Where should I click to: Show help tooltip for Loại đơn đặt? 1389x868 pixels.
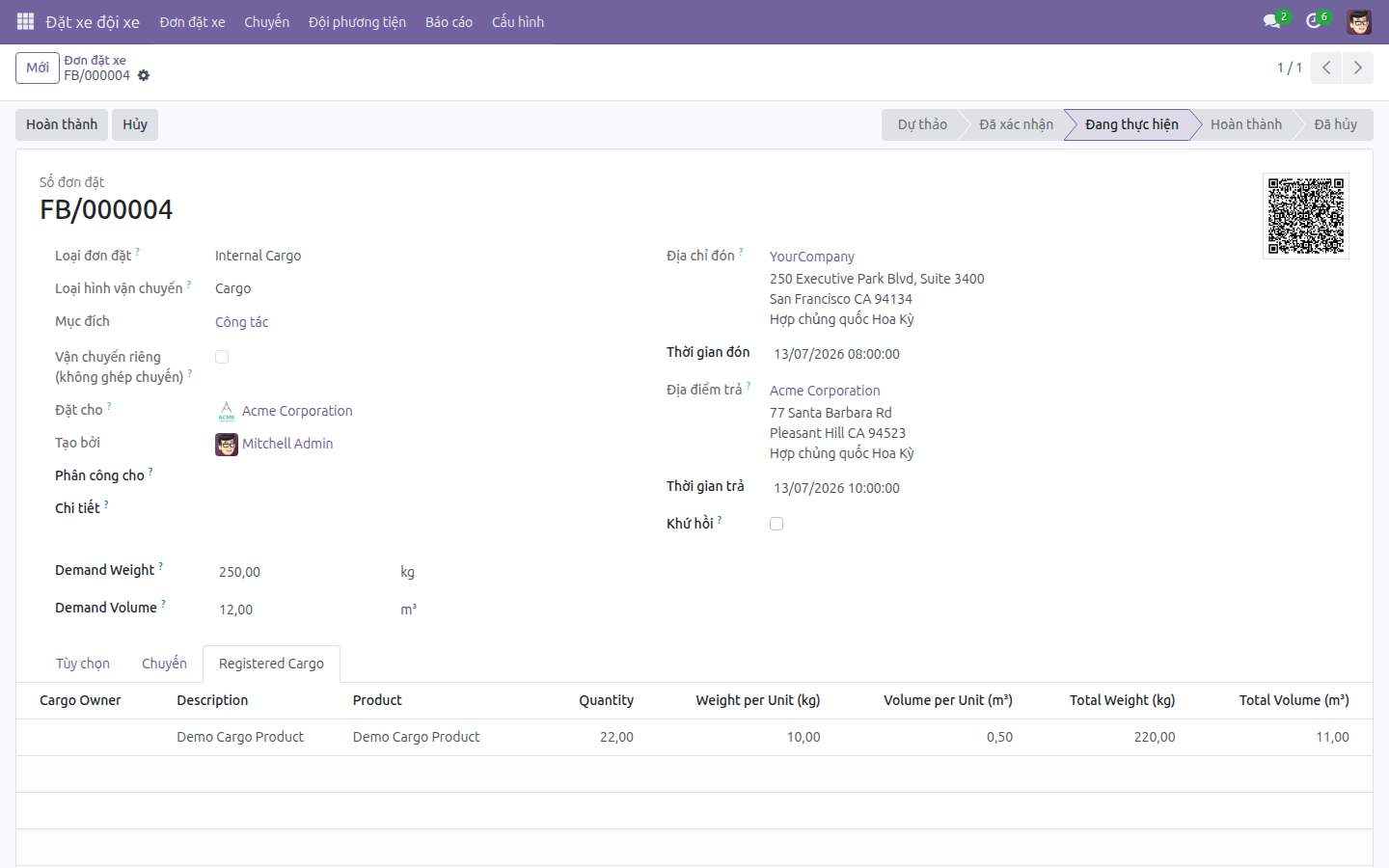tap(137, 252)
